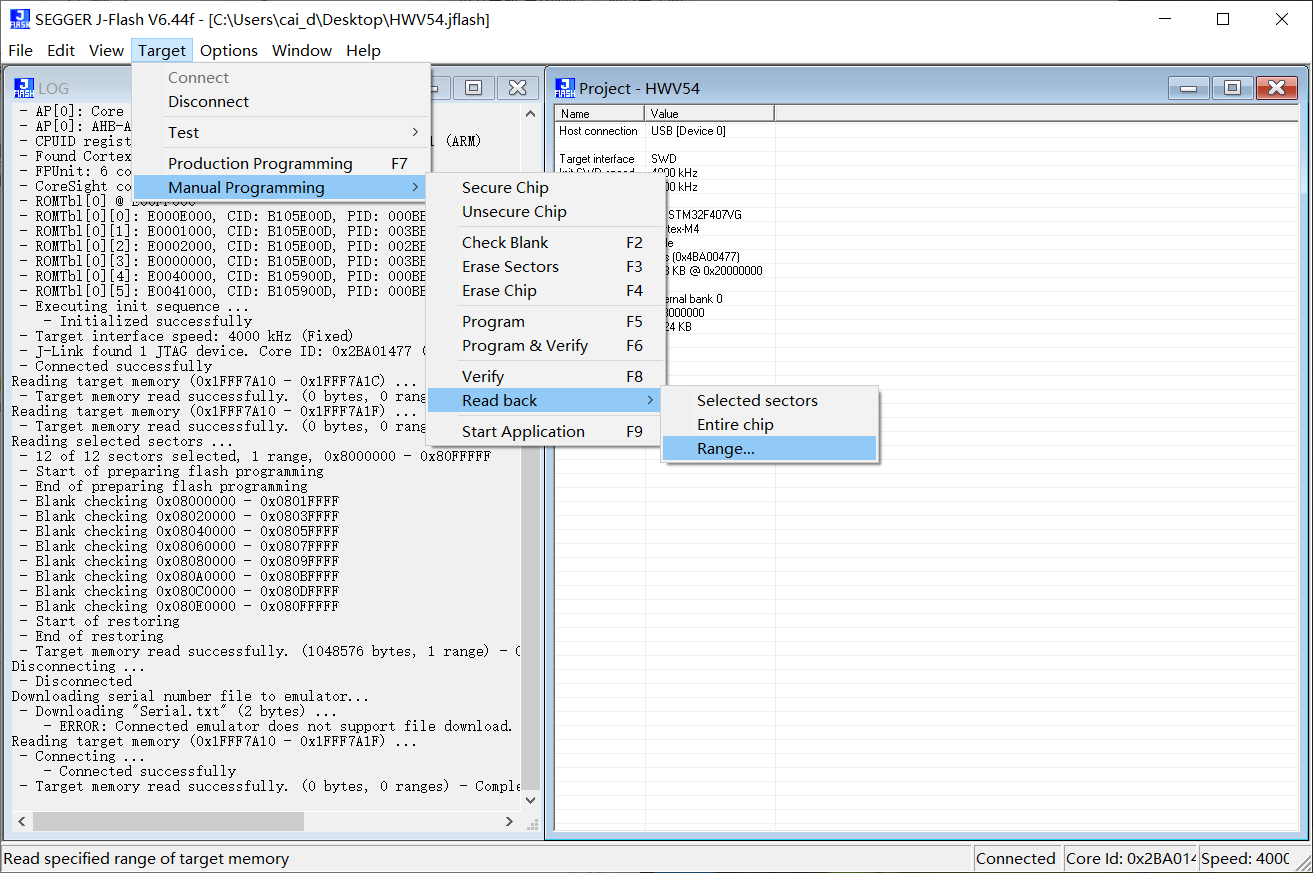Close the open Target menu
This screenshot has height=873, width=1313.
coord(162,50)
